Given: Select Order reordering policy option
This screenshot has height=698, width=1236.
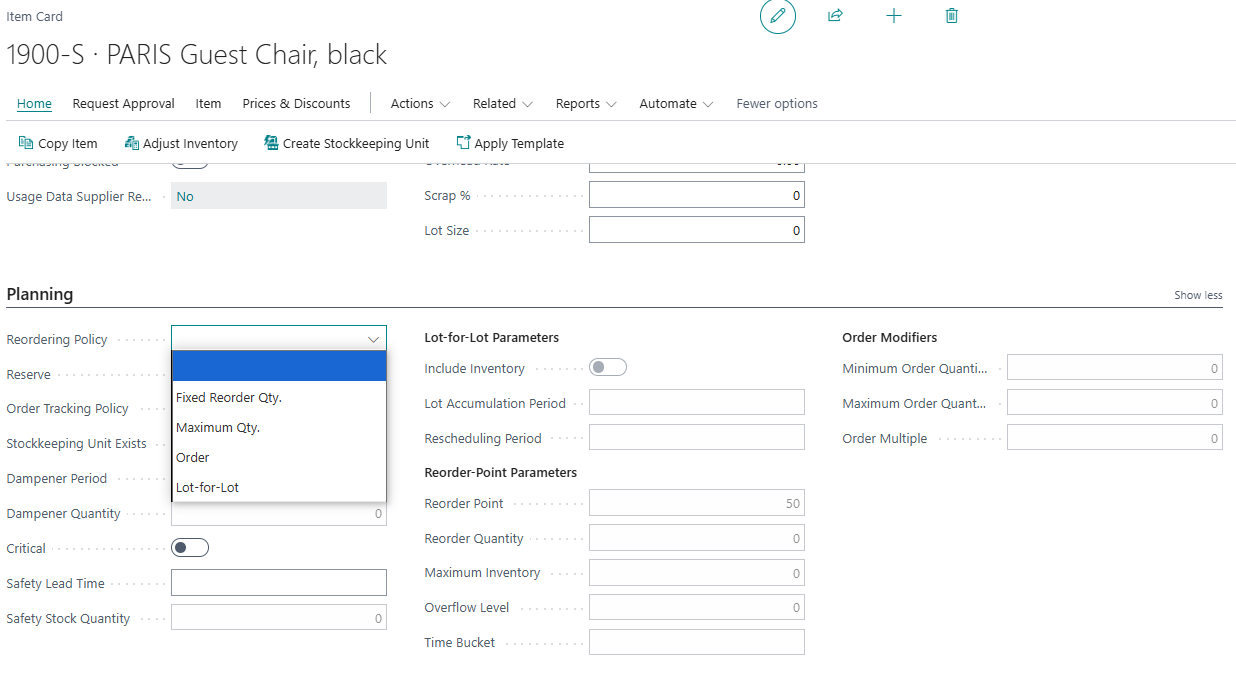Looking at the screenshot, I should pos(279,457).
